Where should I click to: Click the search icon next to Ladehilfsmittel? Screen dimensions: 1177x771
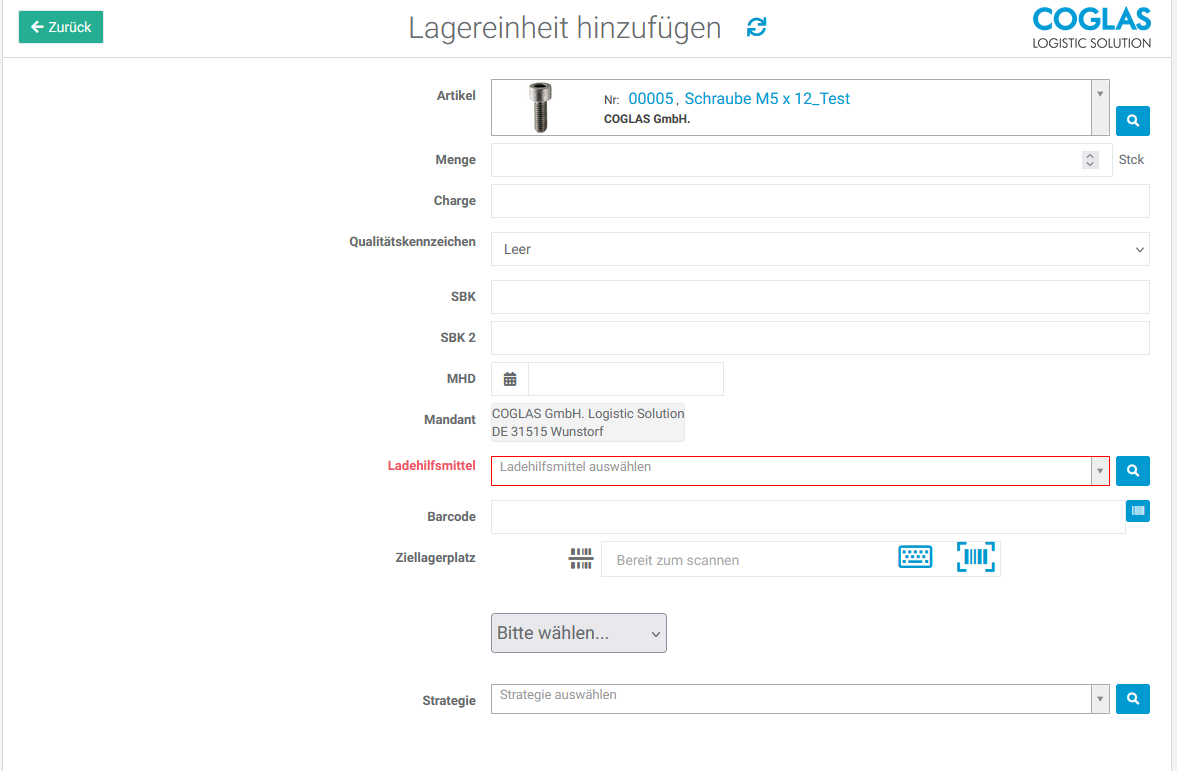[1132, 470]
